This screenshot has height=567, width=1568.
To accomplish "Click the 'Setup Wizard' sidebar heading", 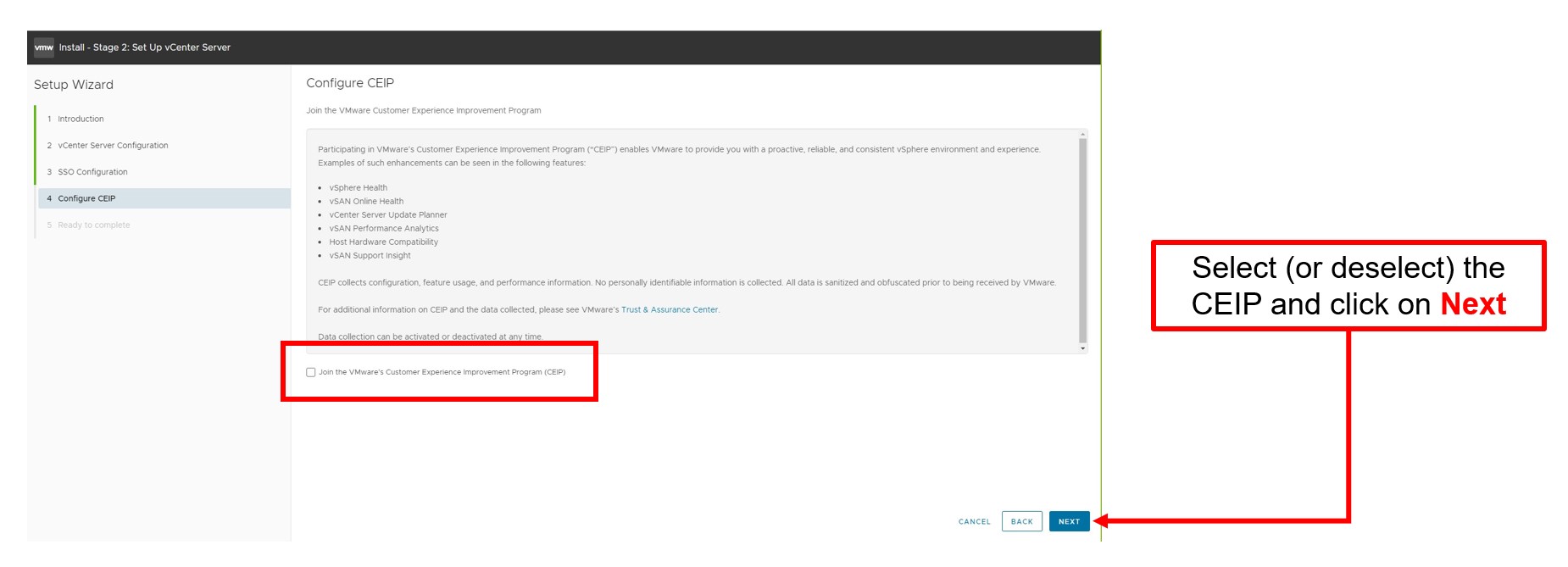I will tap(74, 85).
